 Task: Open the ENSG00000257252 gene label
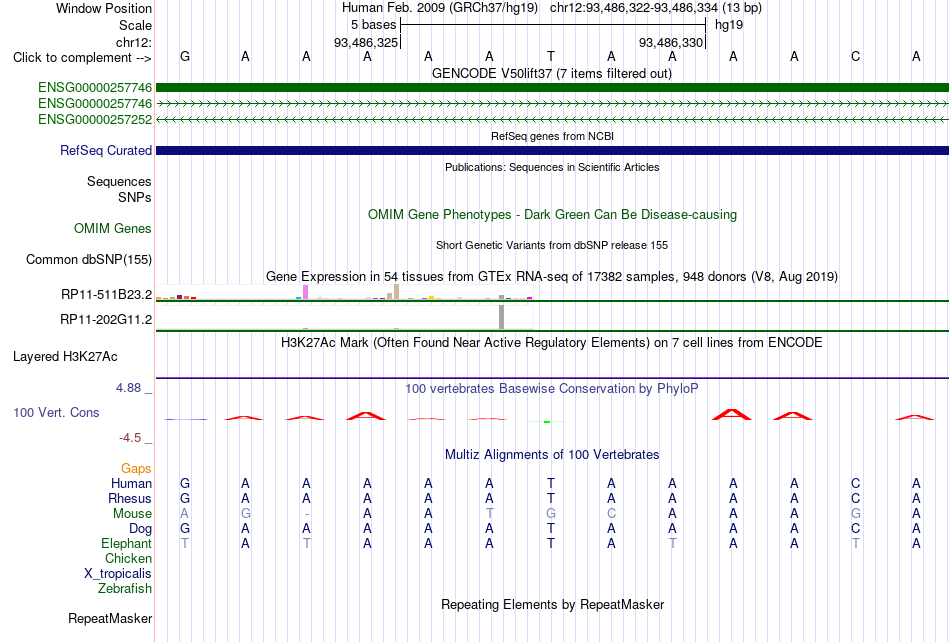(95, 119)
